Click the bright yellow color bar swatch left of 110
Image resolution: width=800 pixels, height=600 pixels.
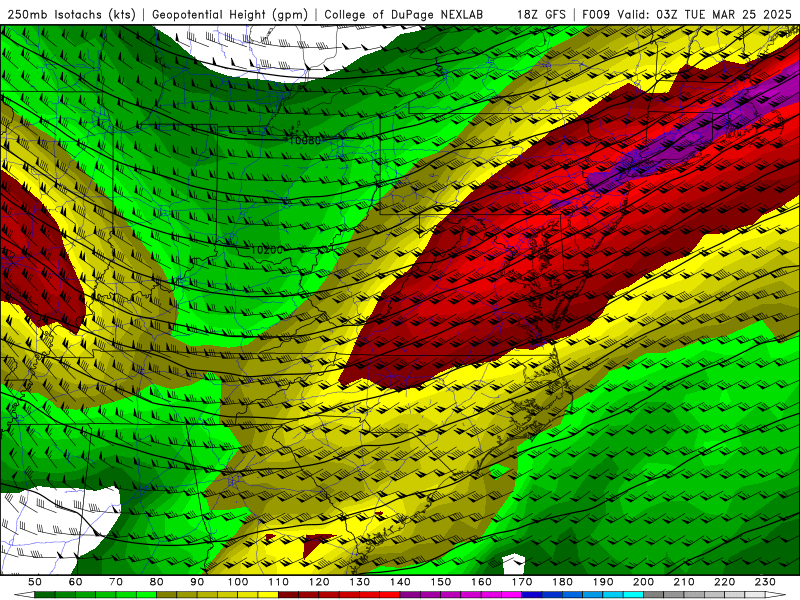click(x=268, y=595)
